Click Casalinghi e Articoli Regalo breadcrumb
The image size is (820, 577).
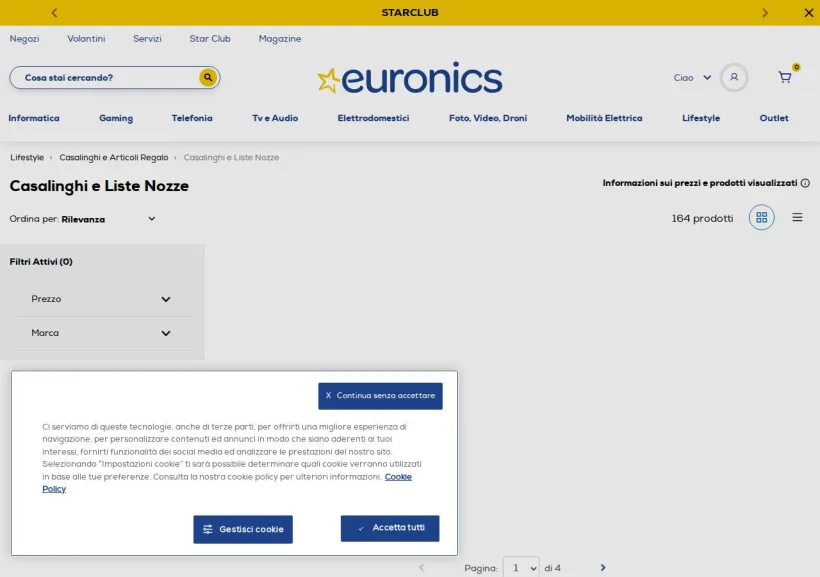[x=113, y=157]
